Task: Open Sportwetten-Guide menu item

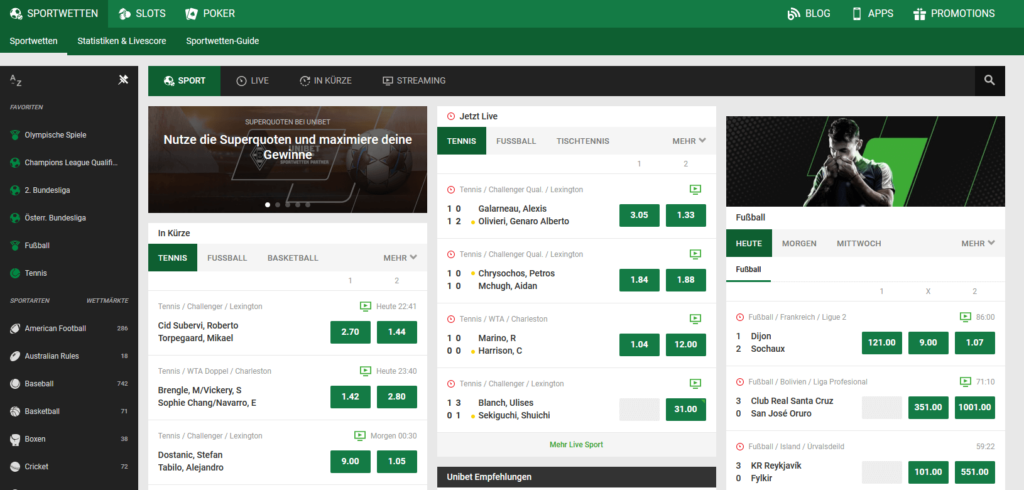Action: click(223, 41)
